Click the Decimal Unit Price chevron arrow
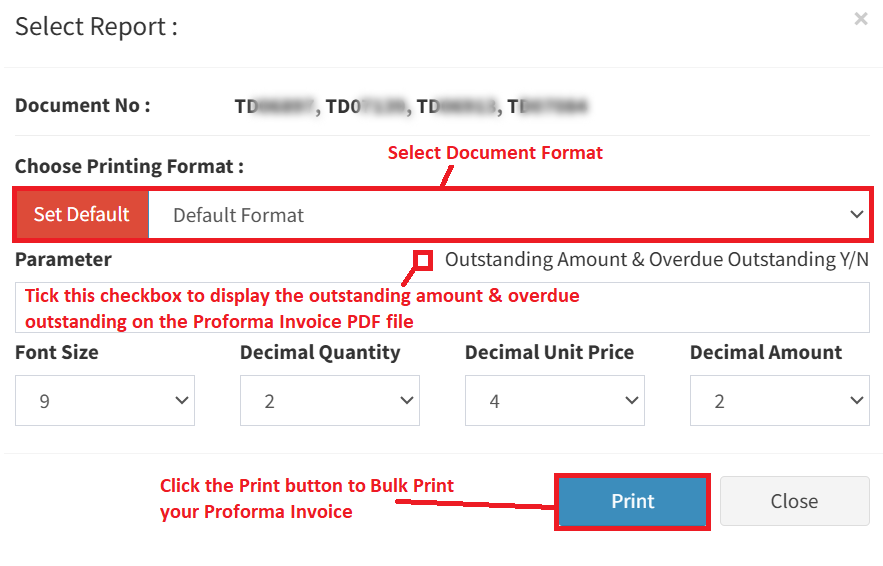Viewport: 883px width, 566px height. coord(632,401)
